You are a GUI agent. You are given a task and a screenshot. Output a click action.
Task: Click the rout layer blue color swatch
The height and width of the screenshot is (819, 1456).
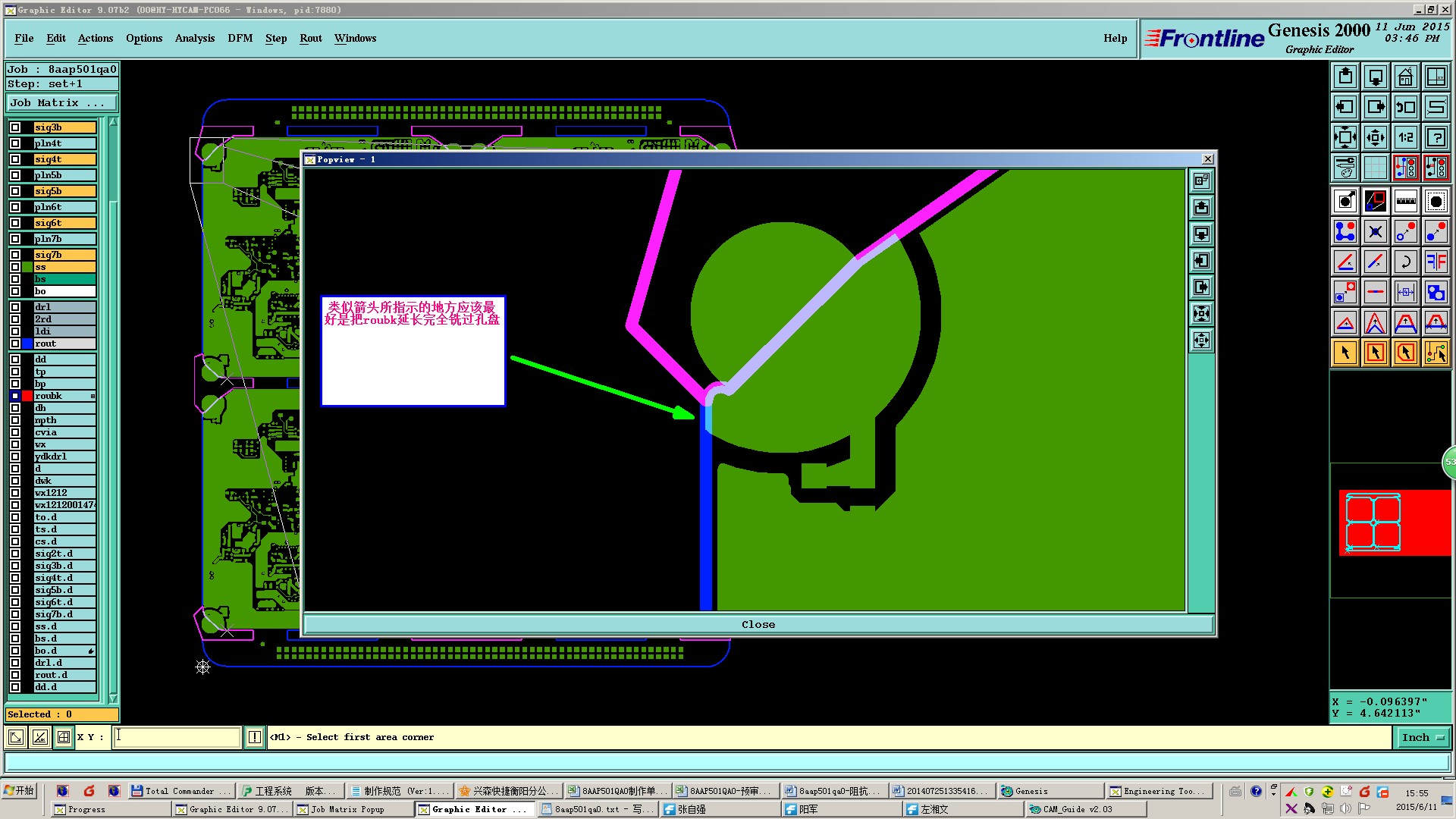tap(27, 344)
